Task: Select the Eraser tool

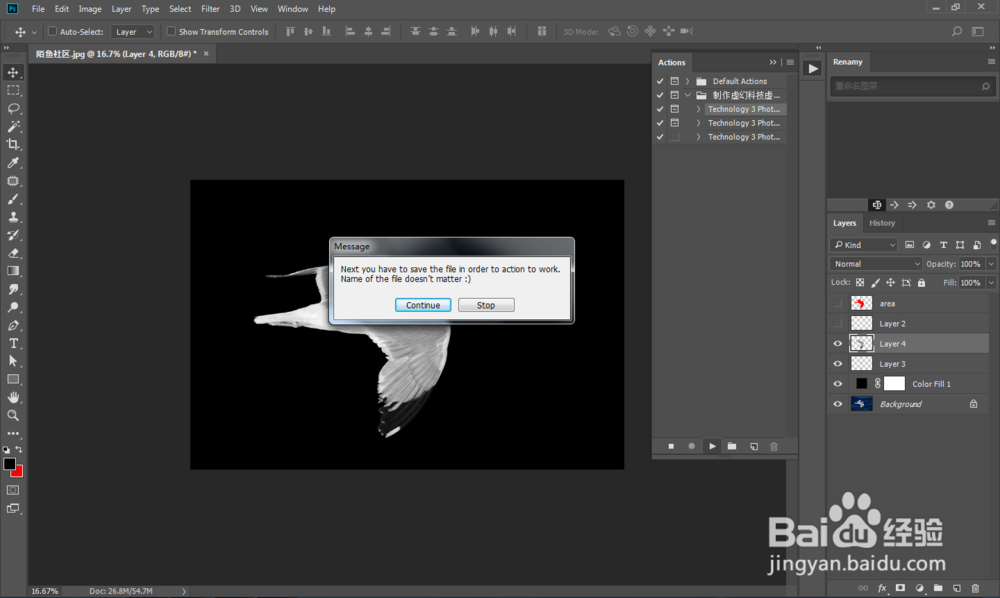Action: 13,253
